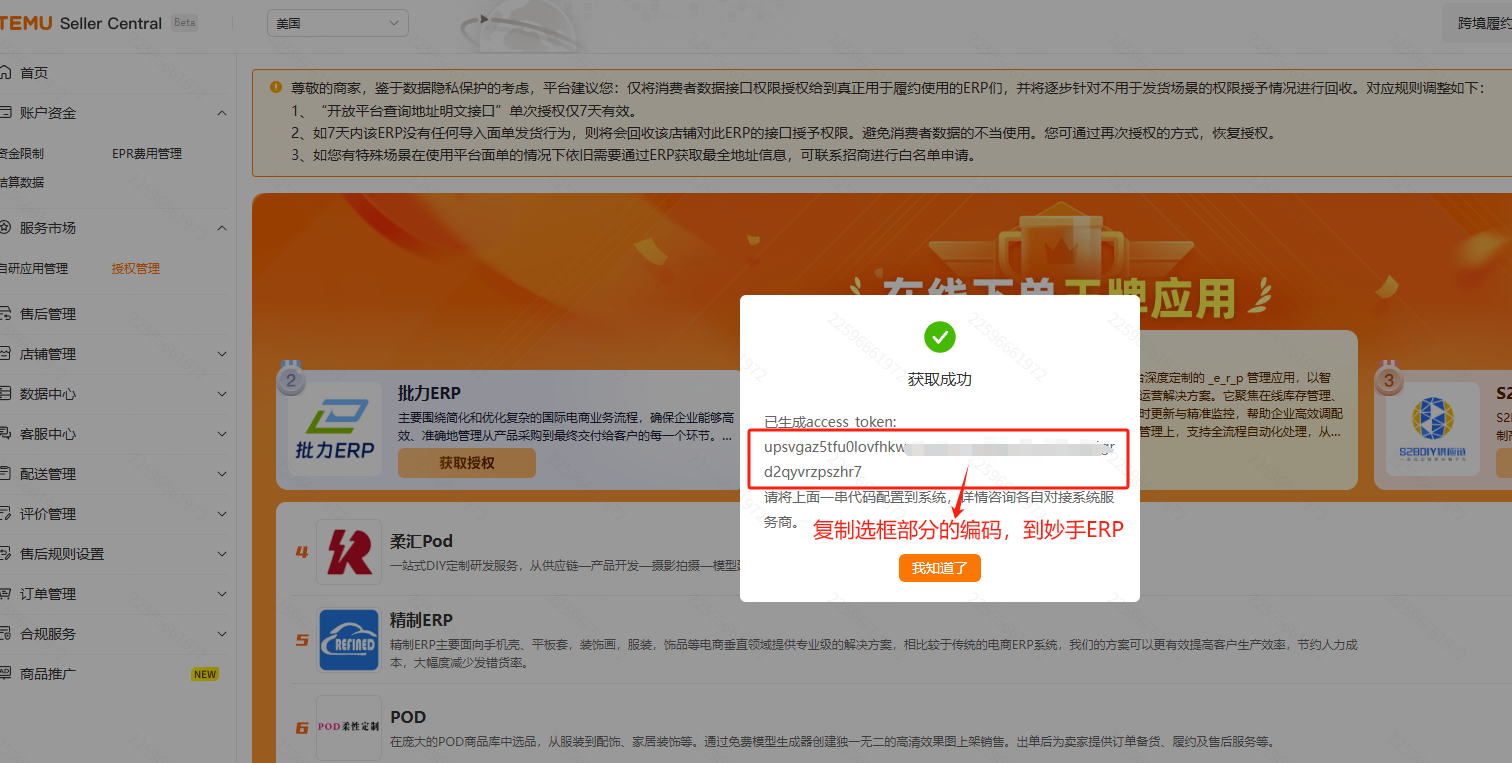Screen dimensions: 1512x763
Task: Collapse the 服务市场 section
Action: tap(222, 228)
